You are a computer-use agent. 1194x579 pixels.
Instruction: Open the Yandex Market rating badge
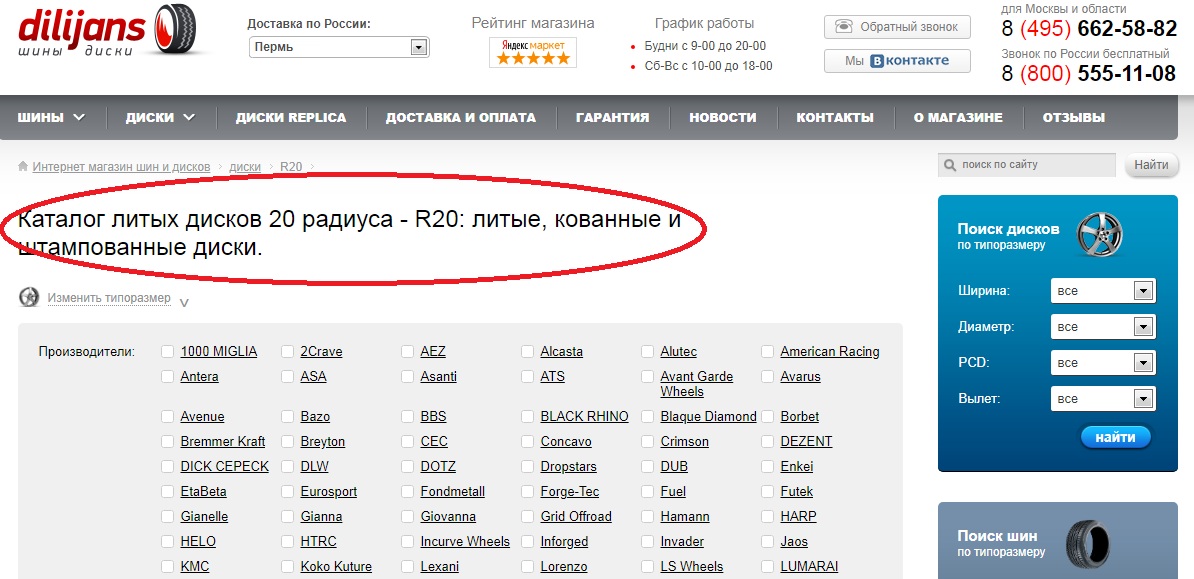pyautogui.click(x=533, y=52)
